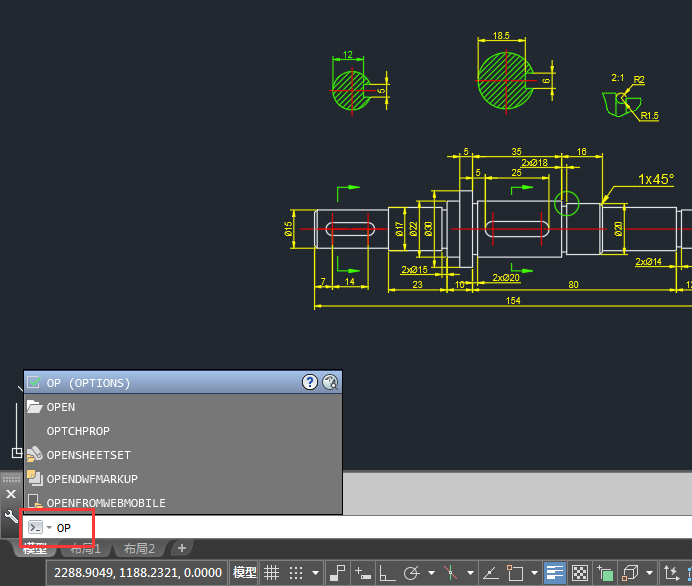Click the web search icon beside help

[x=330, y=382]
